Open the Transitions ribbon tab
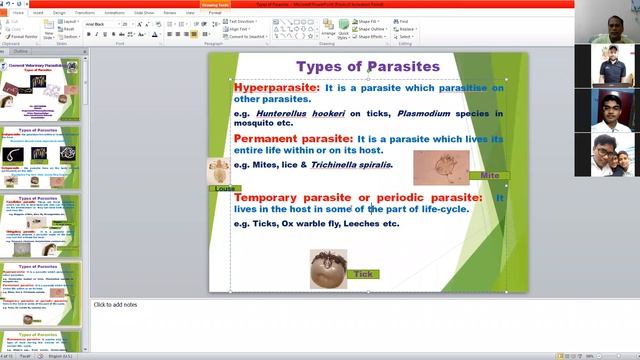This screenshot has height=360, width=640. point(85,13)
